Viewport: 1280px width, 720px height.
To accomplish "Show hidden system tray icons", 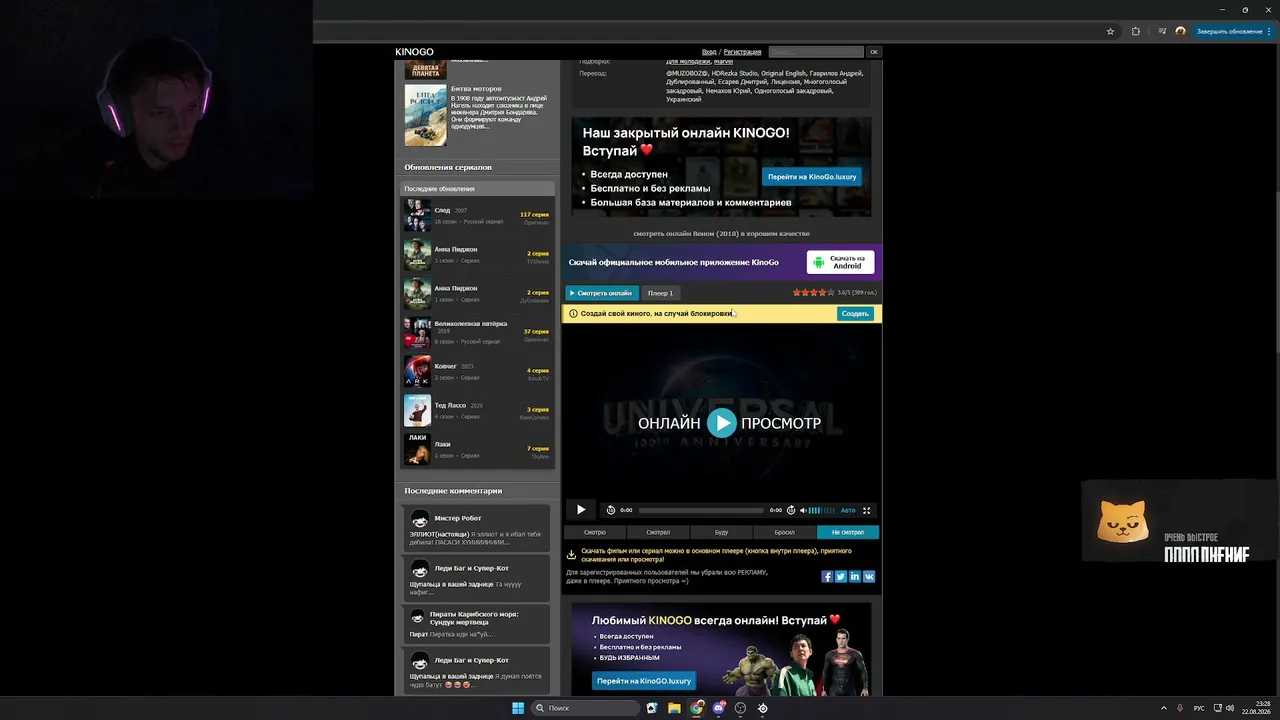I will click(1163, 708).
